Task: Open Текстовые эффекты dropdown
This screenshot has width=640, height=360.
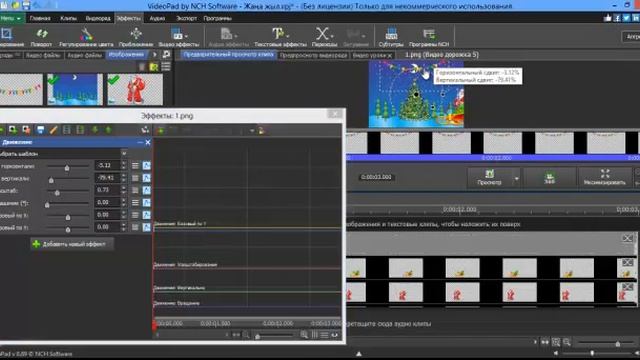Action: click(288, 36)
